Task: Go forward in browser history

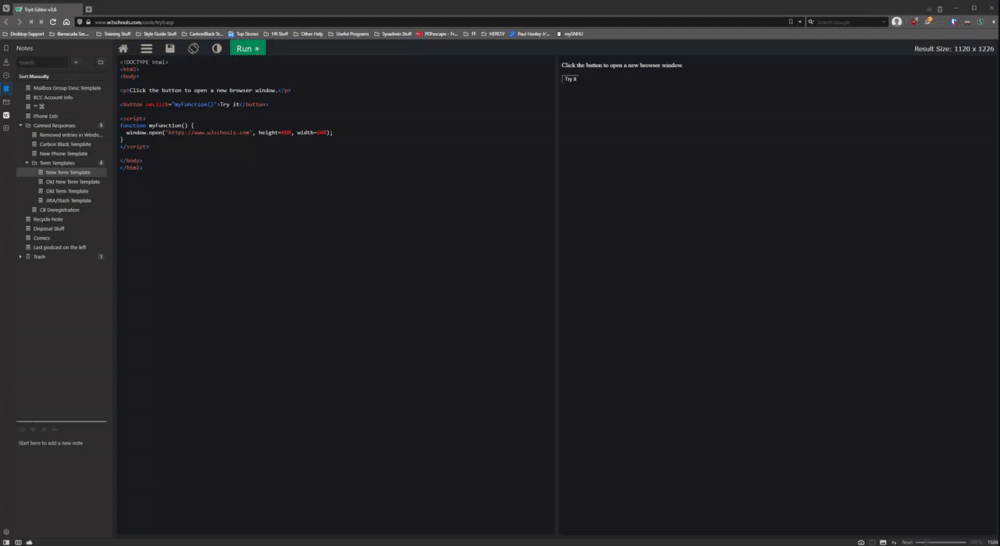Action: [x=18, y=22]
